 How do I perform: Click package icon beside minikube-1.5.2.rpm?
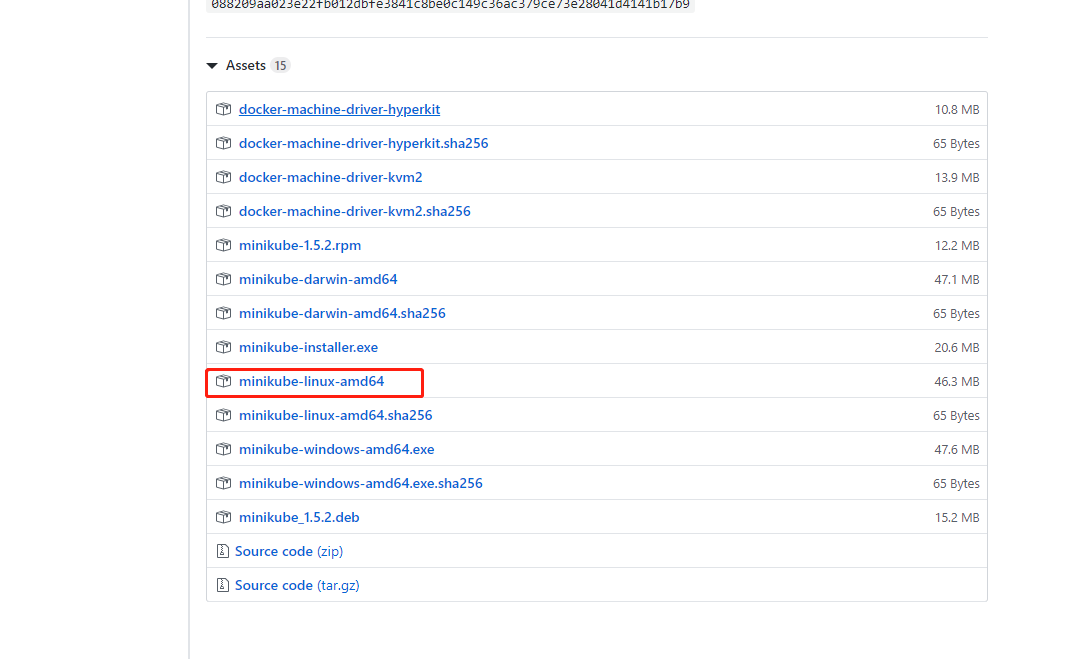pyautogui.click(x=224, y=246)
